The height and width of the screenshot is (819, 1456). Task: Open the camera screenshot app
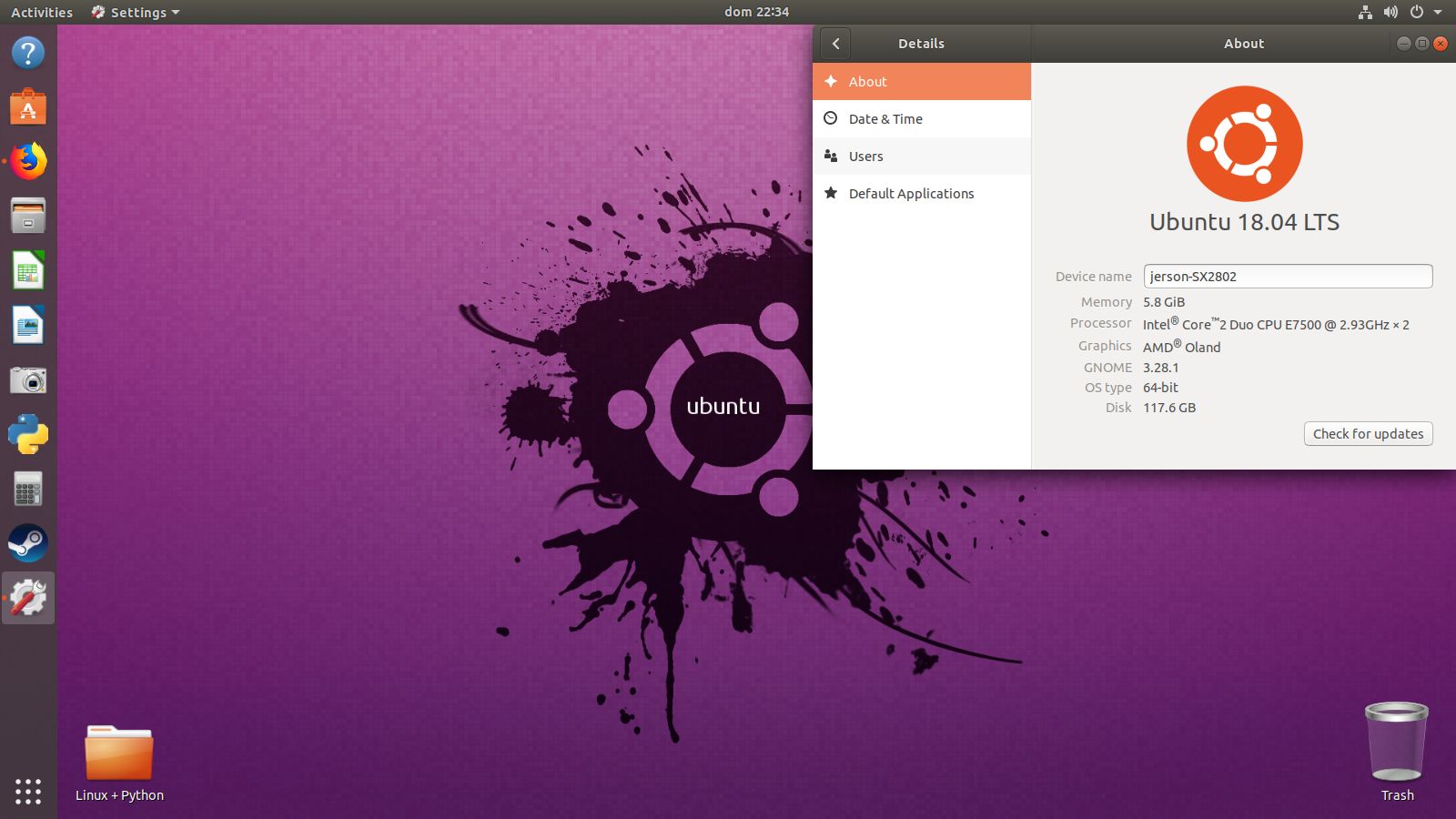coord(28,379)
